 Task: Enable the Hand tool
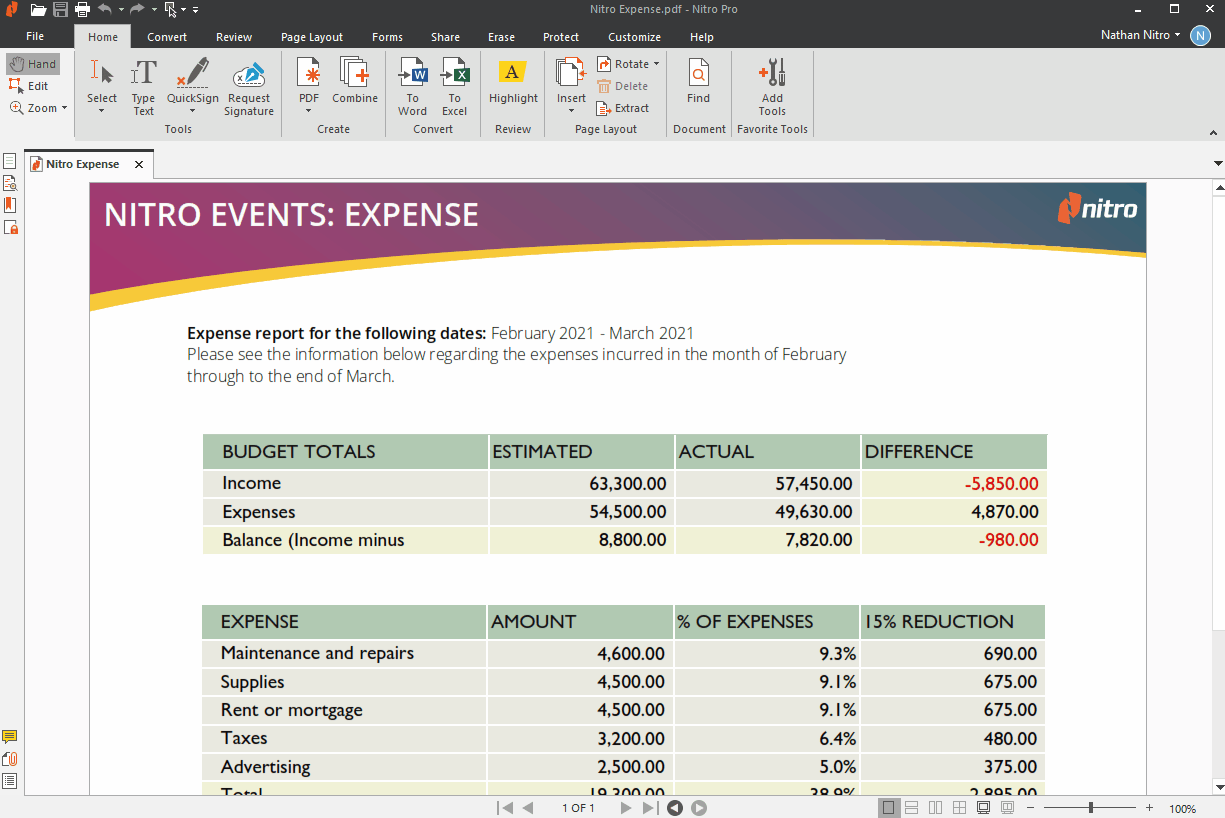click(x=33, y=64)
